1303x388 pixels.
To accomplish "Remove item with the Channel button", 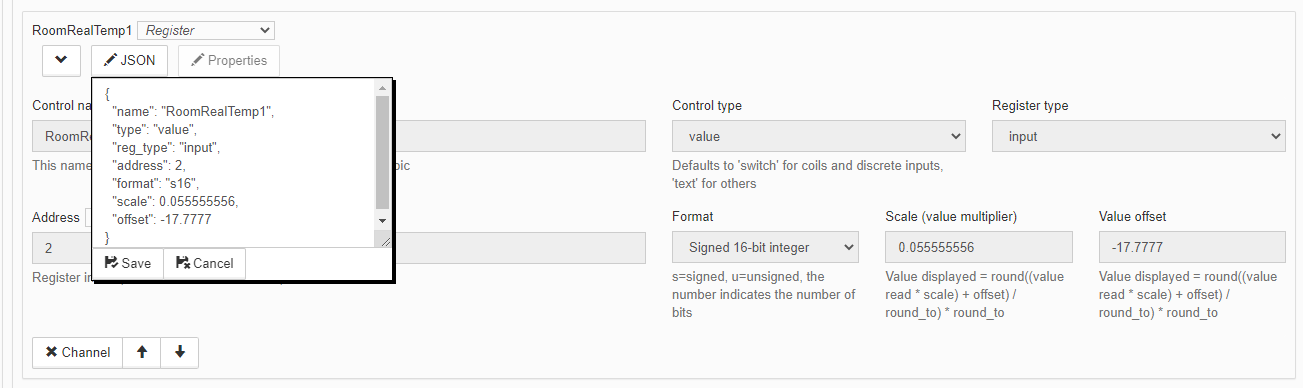I will coord(78,352).
